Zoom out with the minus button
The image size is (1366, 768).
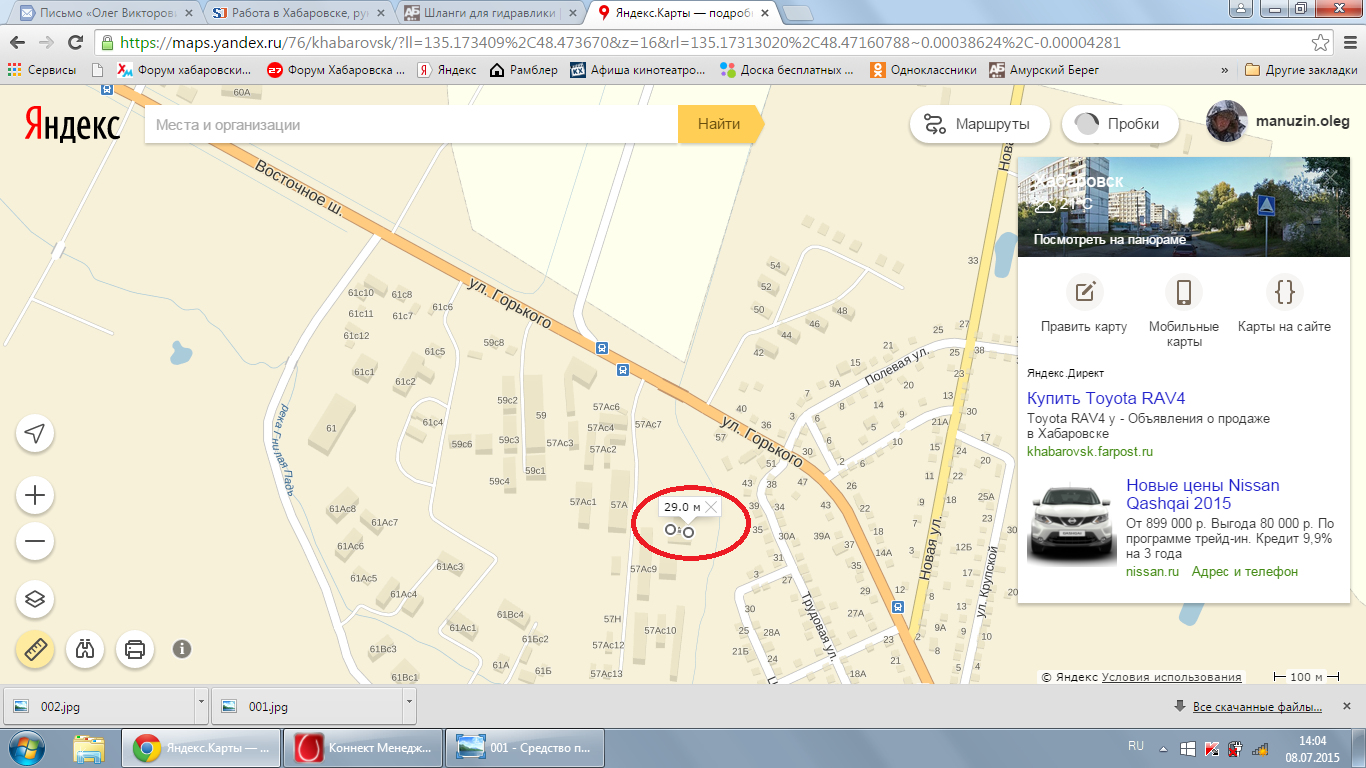click(x=35, y=542)
